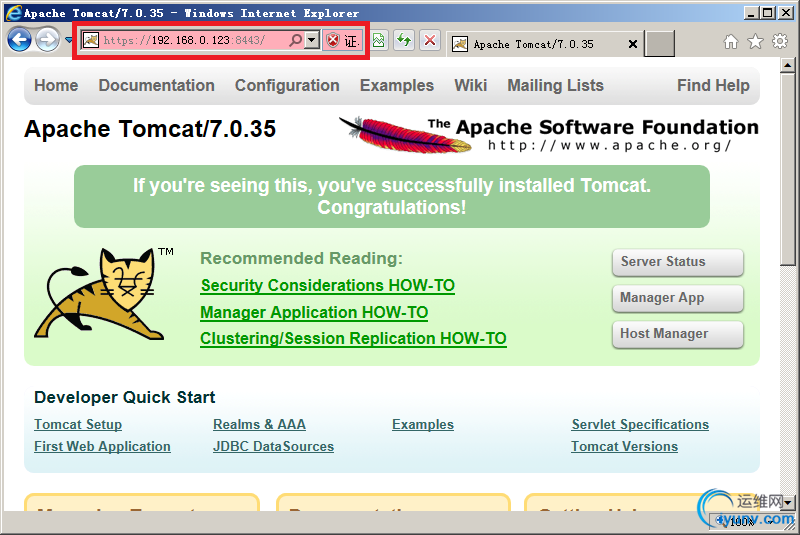Open Clustering/Session Replication HOW-TO link

[353, 339]
